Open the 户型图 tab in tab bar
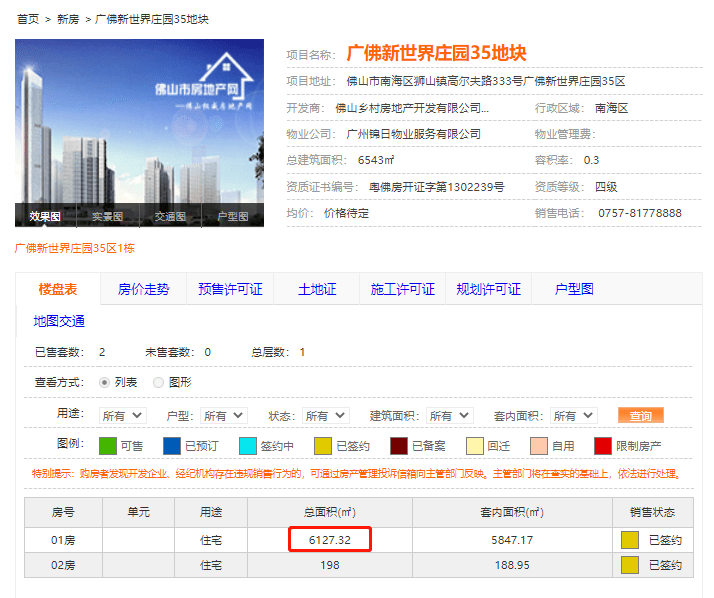 [574, 289]
